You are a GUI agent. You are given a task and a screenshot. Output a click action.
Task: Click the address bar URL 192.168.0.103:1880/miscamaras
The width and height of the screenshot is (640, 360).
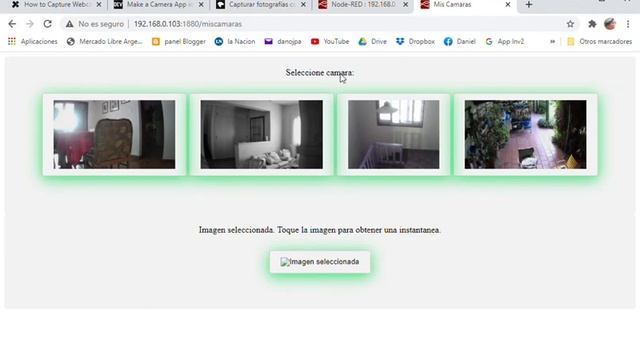(188, 24)
